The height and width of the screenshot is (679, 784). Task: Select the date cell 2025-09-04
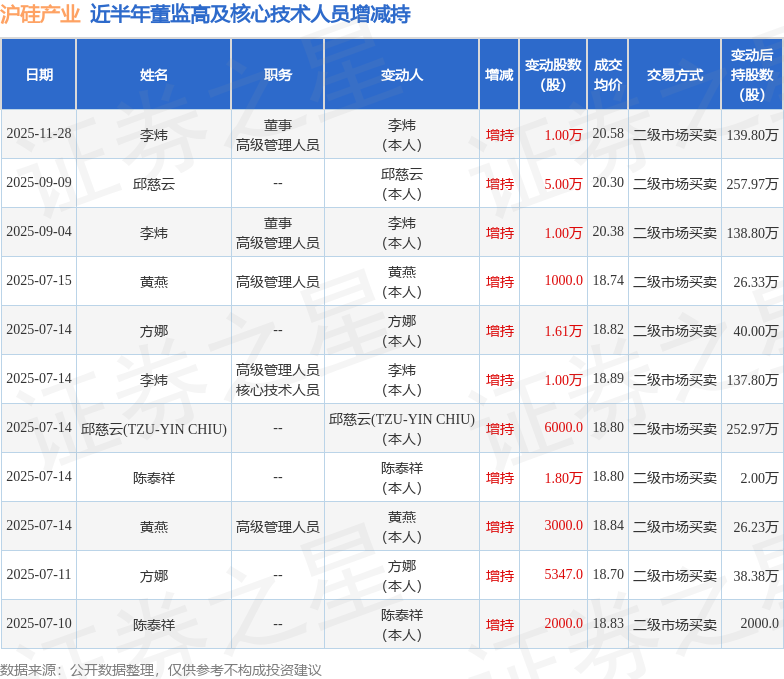click(x=39, y=232)
